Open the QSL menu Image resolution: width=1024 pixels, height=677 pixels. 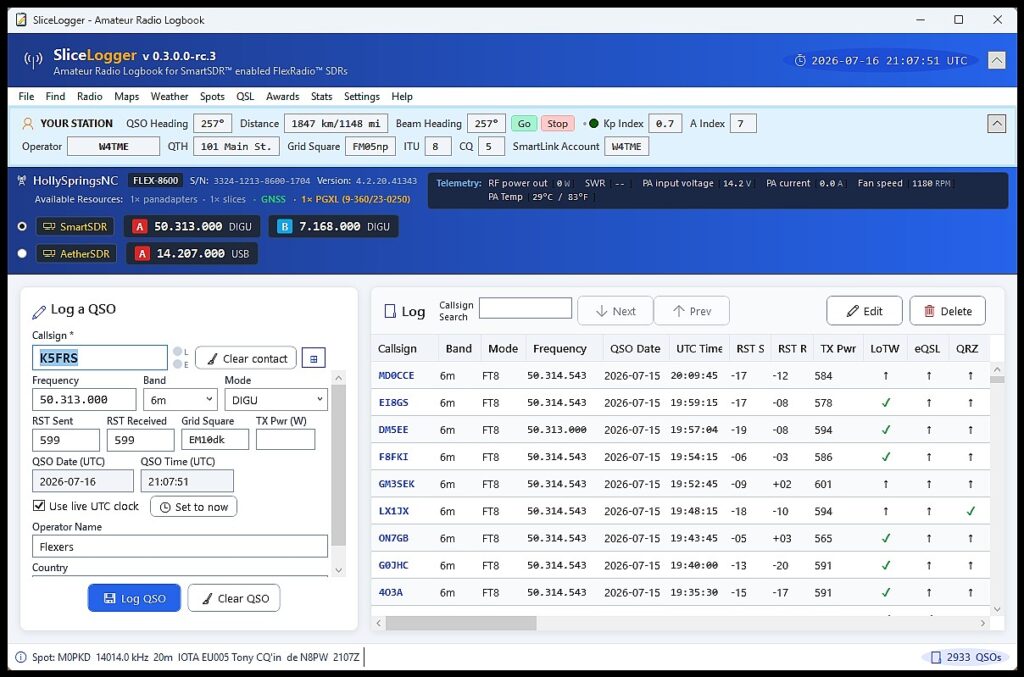point(245,96)
